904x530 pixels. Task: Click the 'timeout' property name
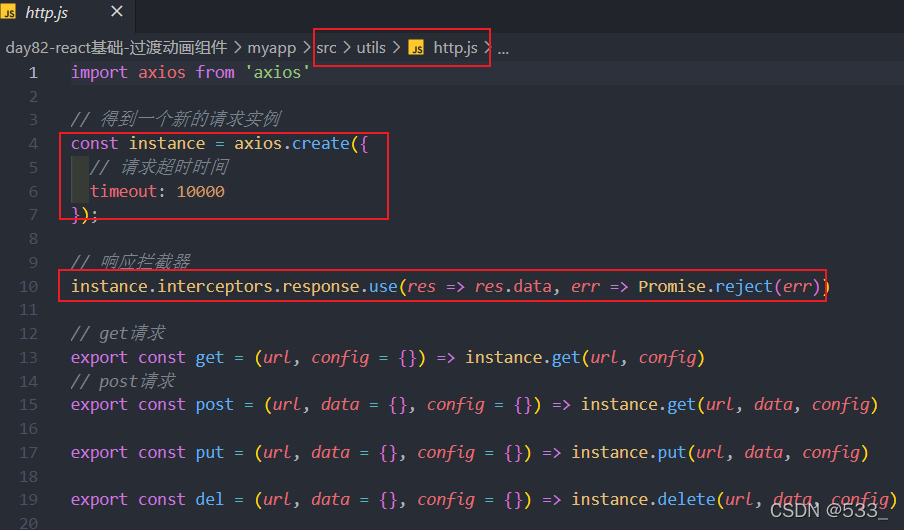click(x=123, y=191)
